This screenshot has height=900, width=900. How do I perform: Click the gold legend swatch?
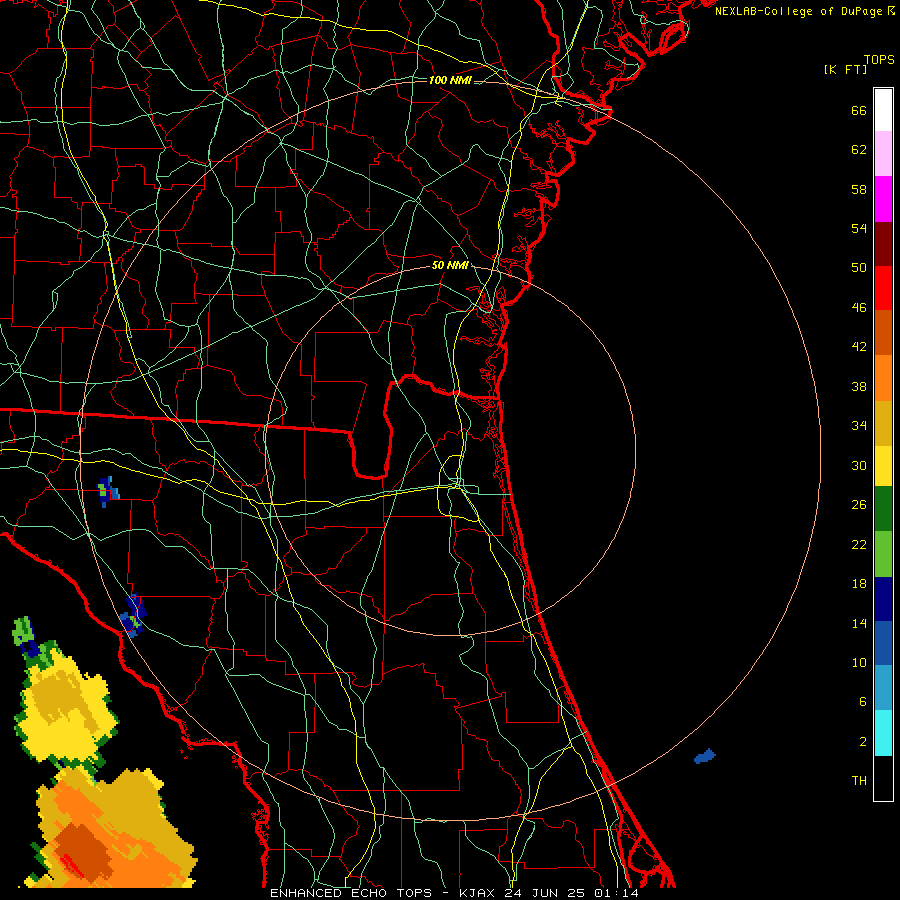883,423
